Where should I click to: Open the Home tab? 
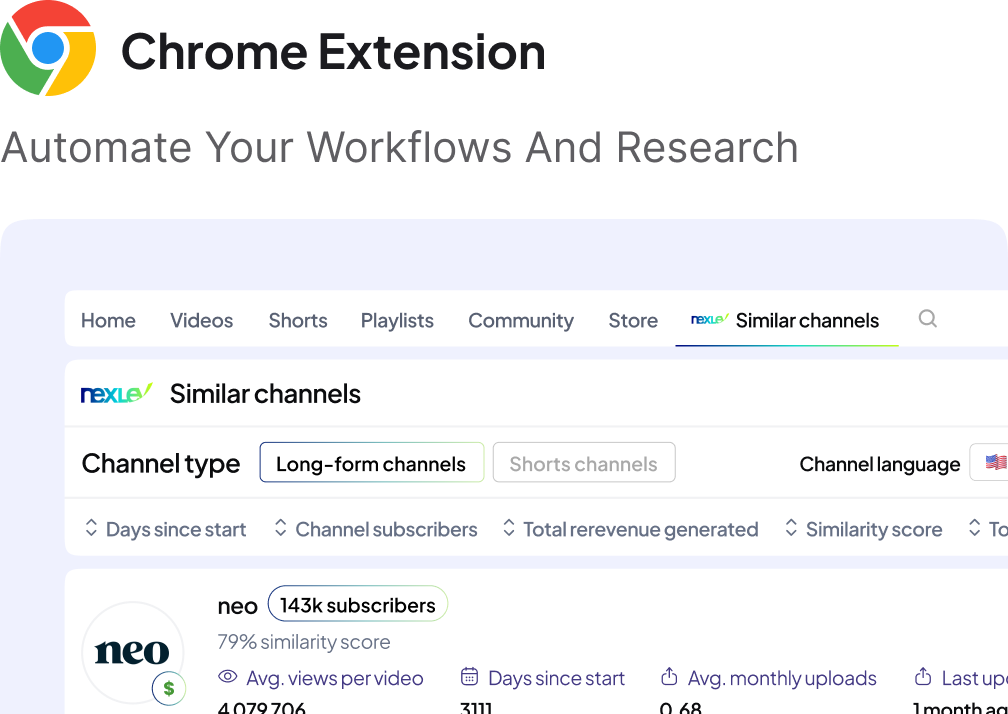click(x=108, y=320)
